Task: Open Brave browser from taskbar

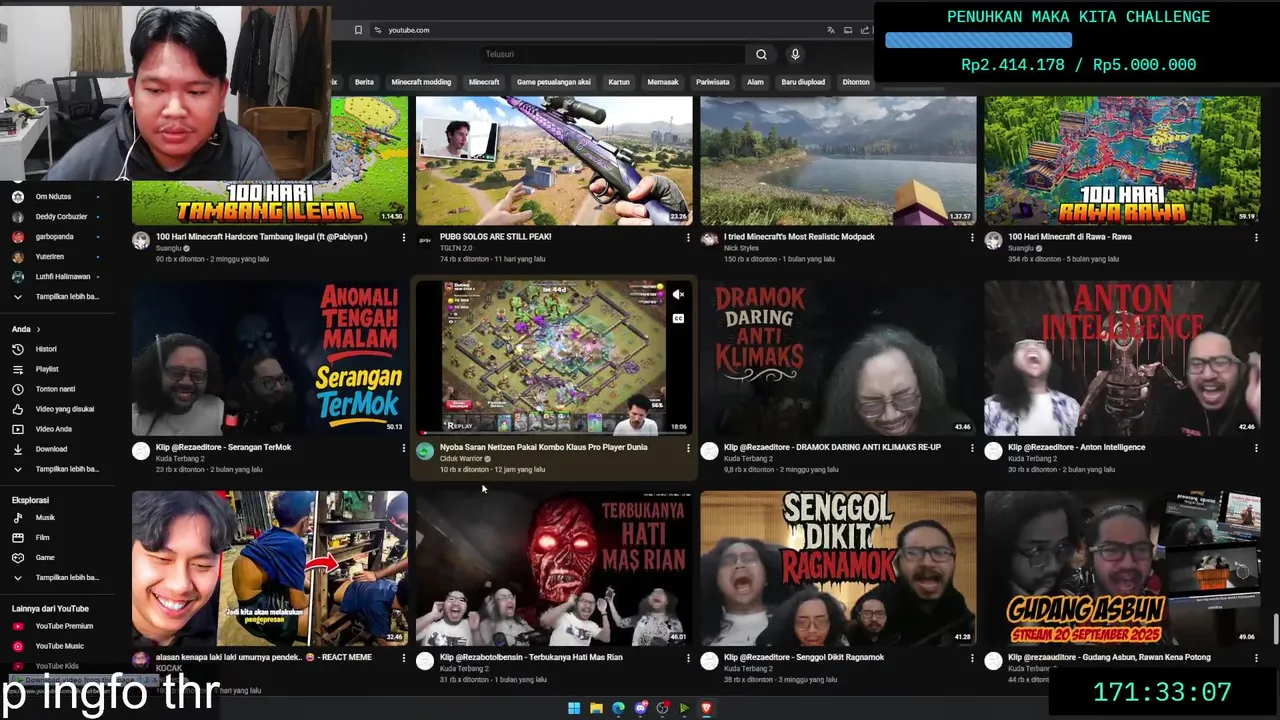Action: (x=706, y=708)
